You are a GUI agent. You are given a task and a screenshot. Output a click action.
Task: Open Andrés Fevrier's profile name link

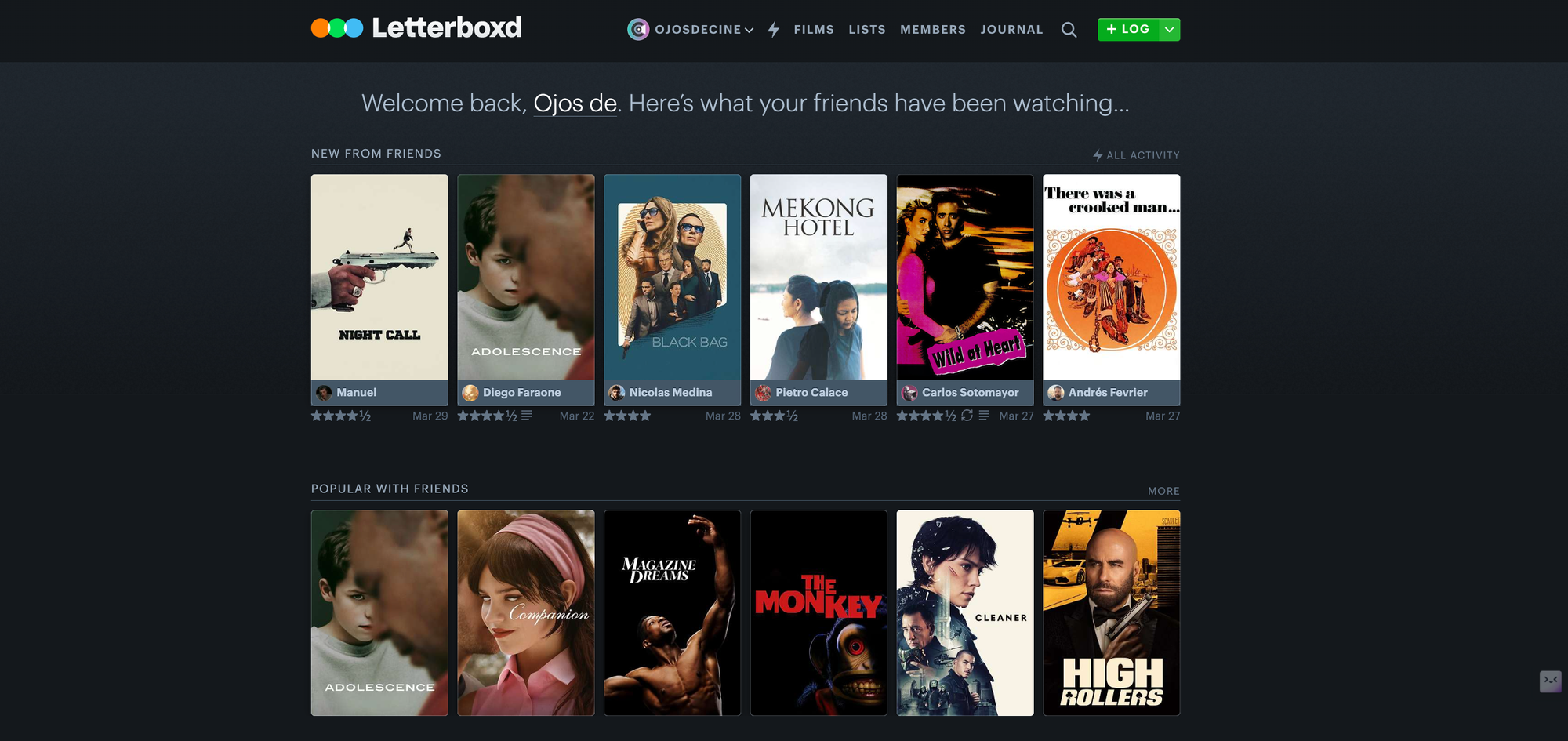click(x=1108, y=393)
